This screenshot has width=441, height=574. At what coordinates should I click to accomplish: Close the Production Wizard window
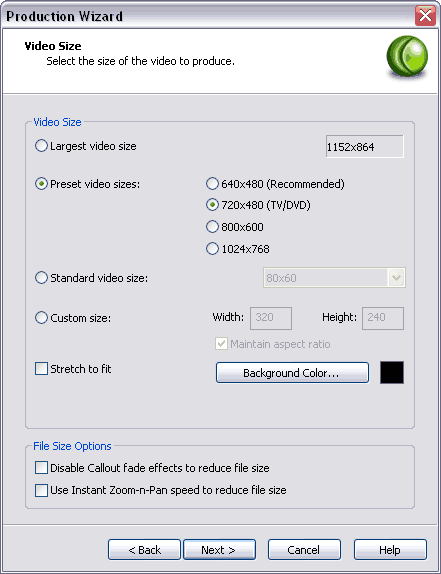coord(425,15)
